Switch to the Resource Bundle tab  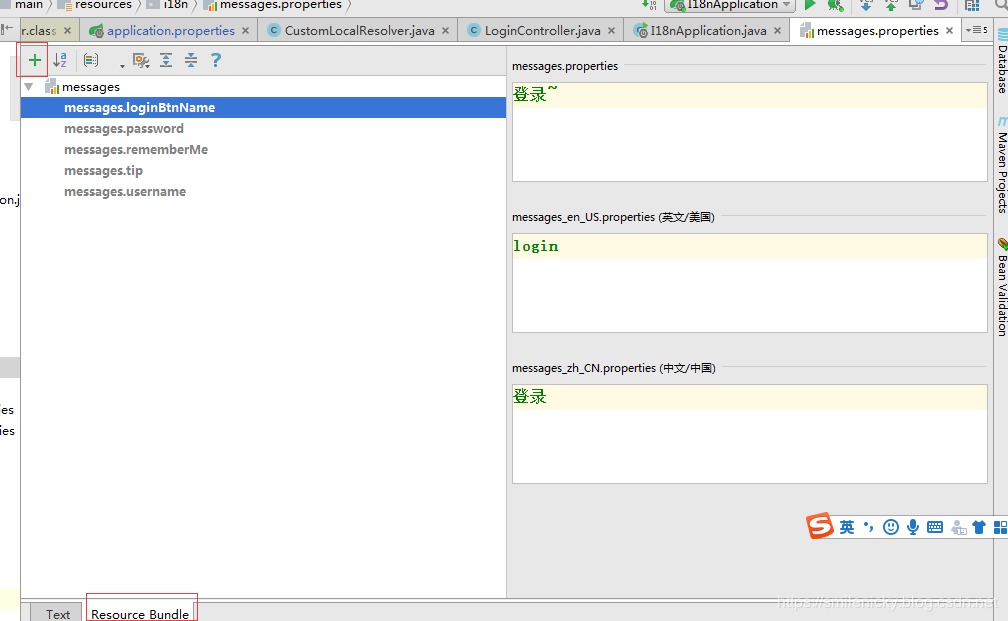[140, 614]
